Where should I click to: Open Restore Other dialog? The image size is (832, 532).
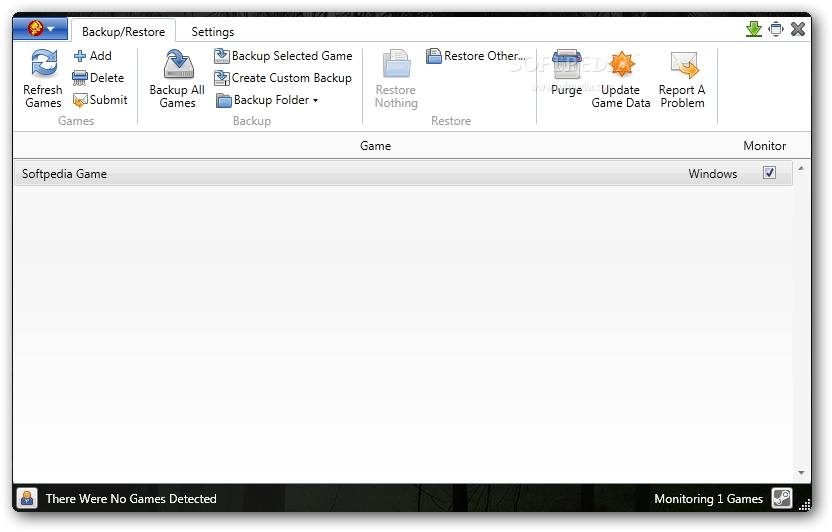476,56
